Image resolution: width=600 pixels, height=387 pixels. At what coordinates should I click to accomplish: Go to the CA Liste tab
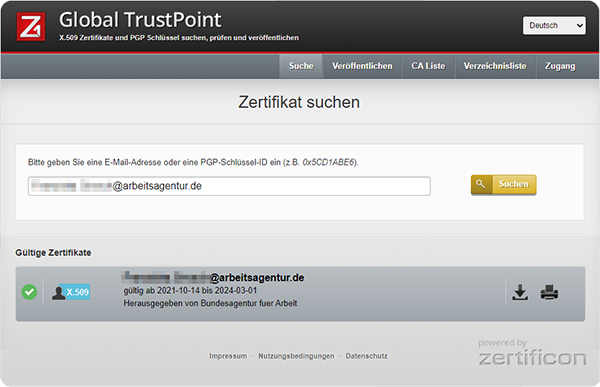click(x=428, y=66)
